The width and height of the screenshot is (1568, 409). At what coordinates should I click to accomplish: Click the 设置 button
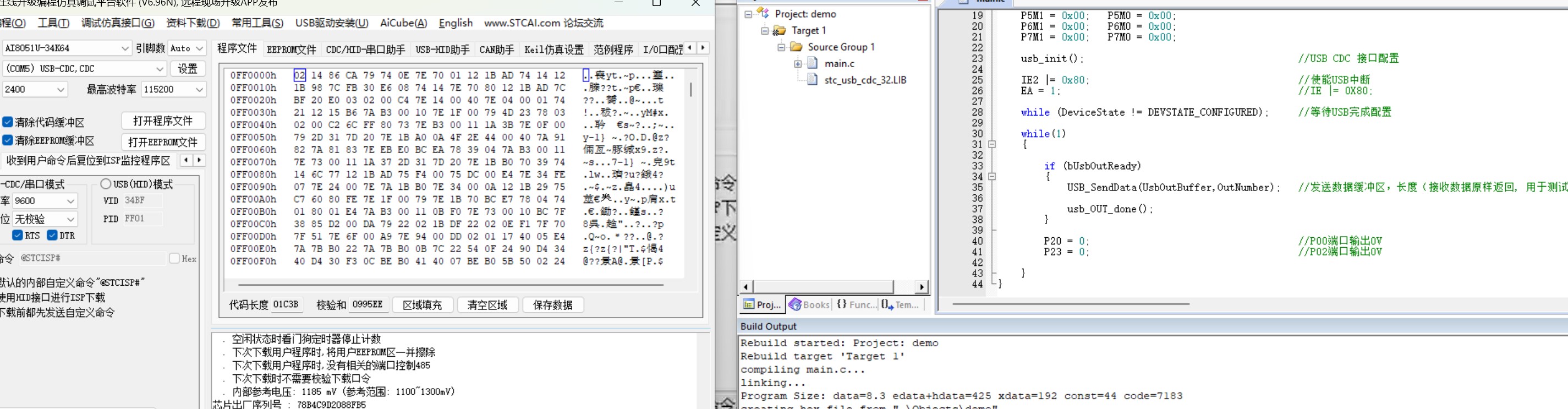coord(188,69)
